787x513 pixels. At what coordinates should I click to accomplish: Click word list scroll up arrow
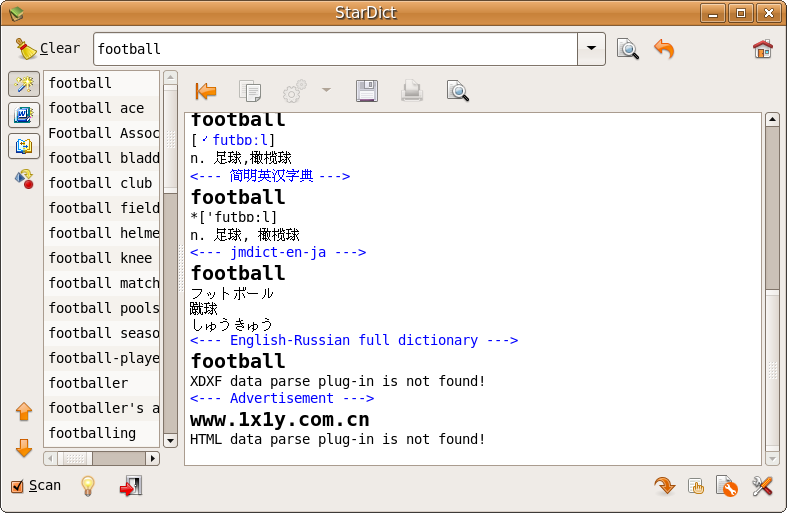171,78
